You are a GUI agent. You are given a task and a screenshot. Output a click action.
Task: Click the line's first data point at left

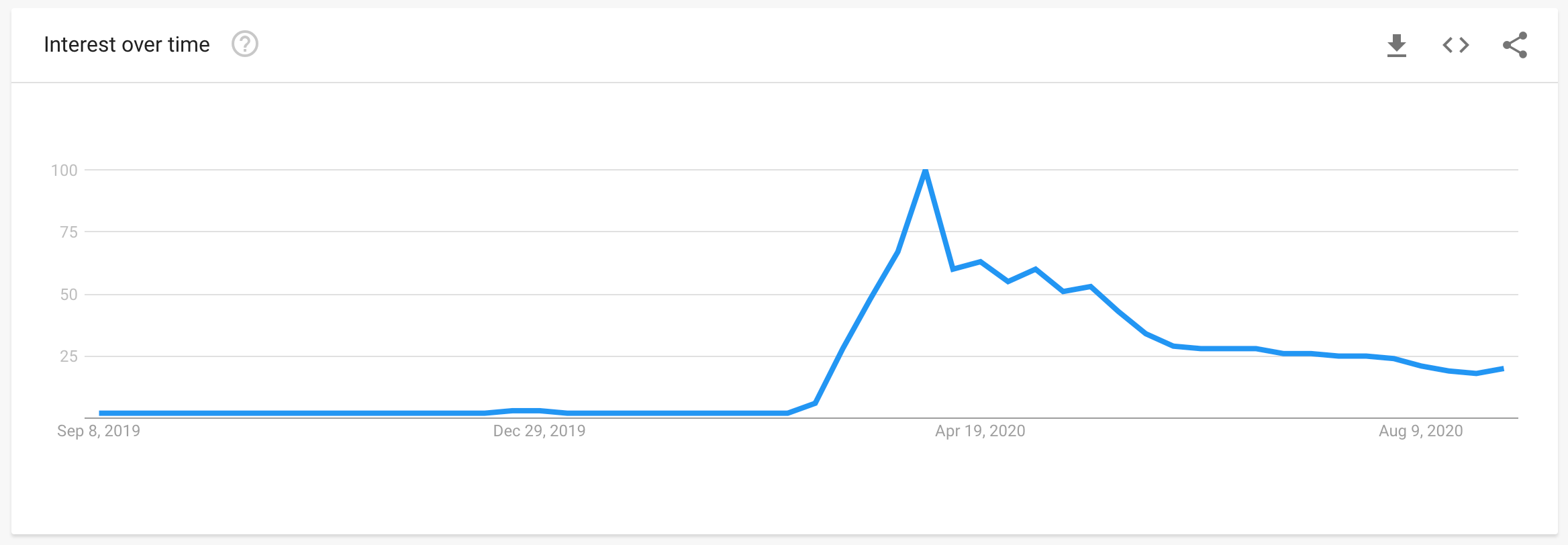(x=100, y=413)
